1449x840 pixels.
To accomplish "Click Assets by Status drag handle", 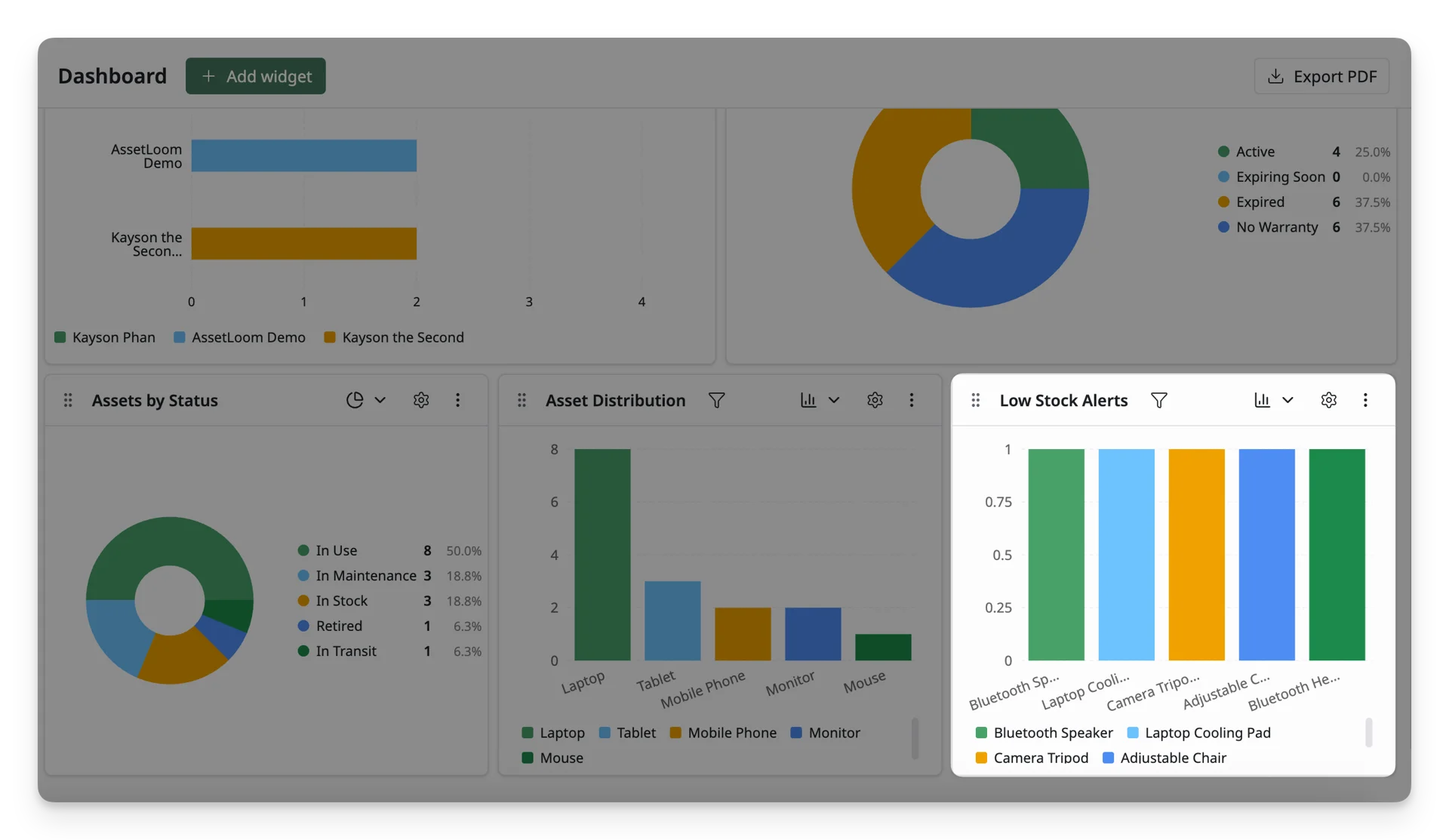I will pyautogui.click(x=68, y=401).
